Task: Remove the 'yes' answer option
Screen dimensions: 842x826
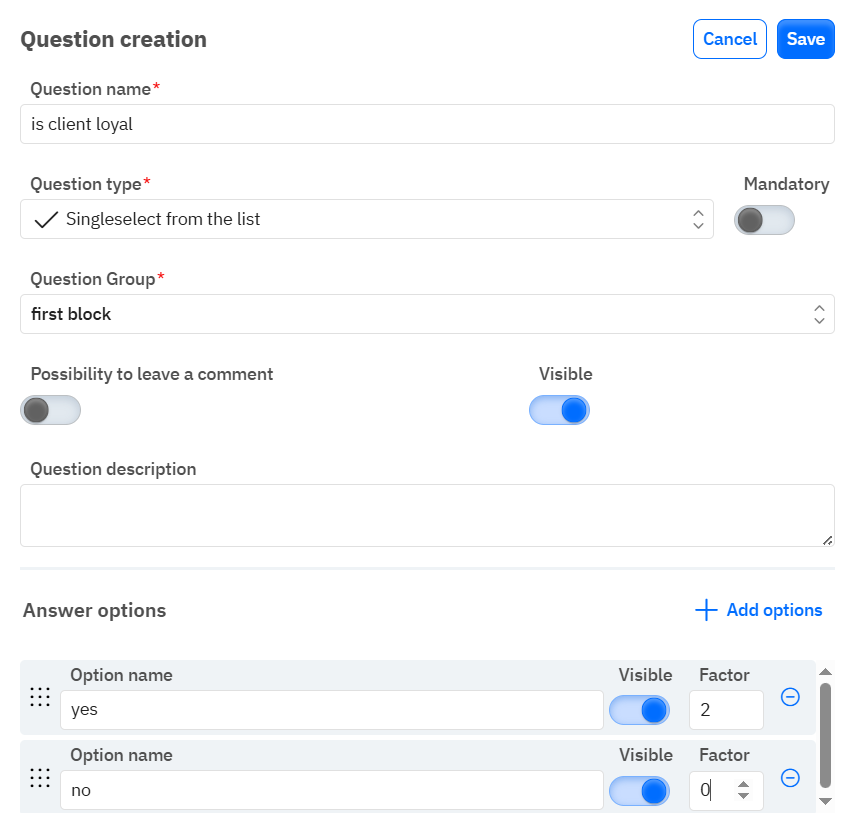Action: pos(790,697)
